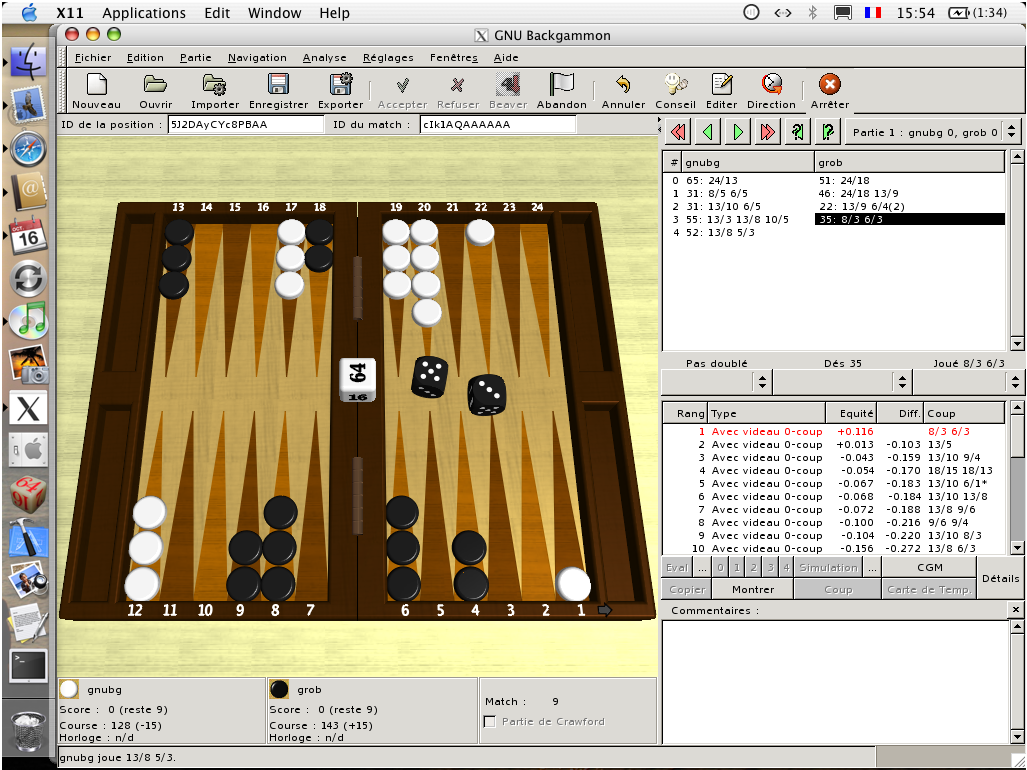The height and width of the screenshot is (770, 1027).
Task: Open the Analyse menu
Action: click(x=323, y=57)
